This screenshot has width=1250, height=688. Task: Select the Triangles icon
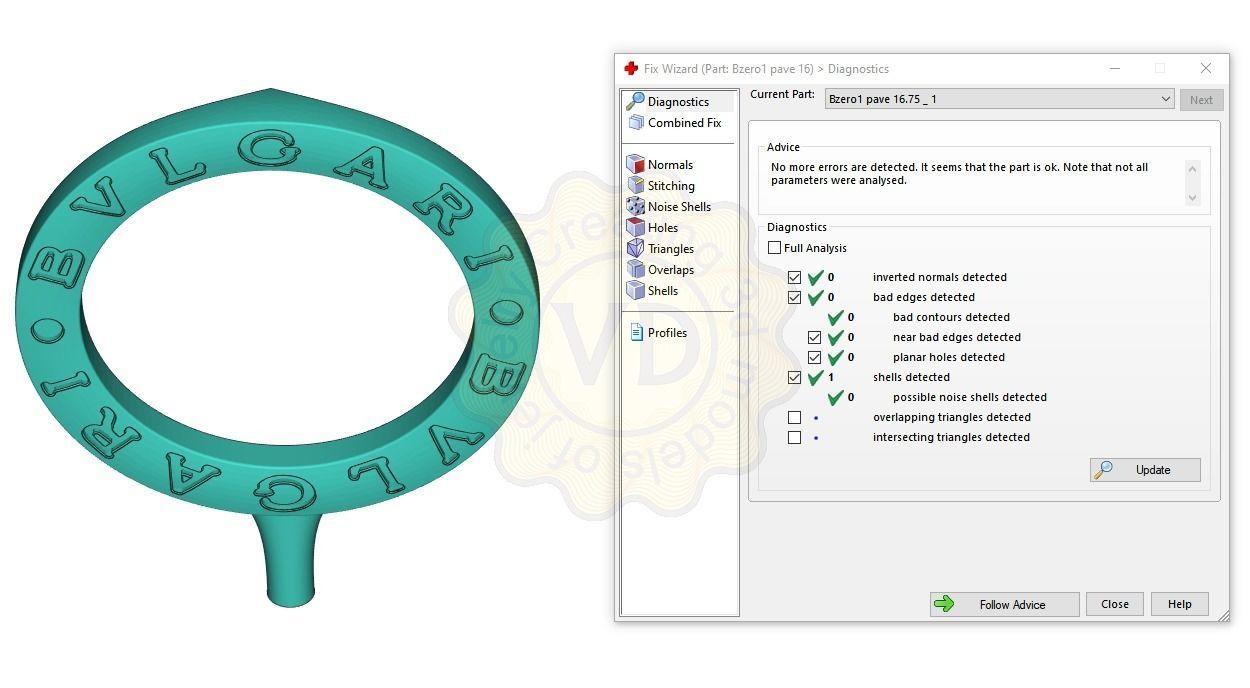635,249
